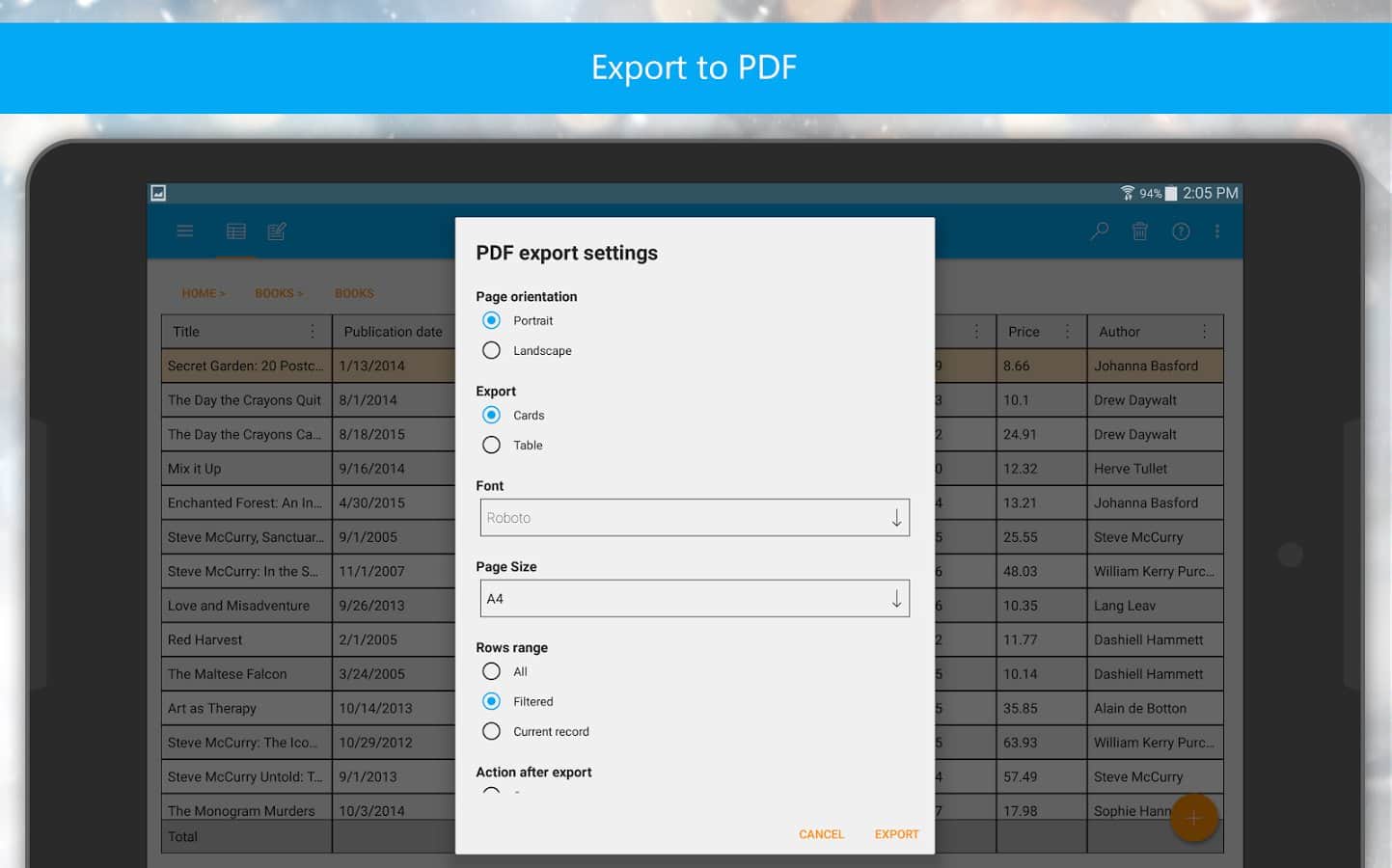The image size is (1392, 868).
Task: Open the overflow three-dot toolbar menu
Action: [1217, 231]
